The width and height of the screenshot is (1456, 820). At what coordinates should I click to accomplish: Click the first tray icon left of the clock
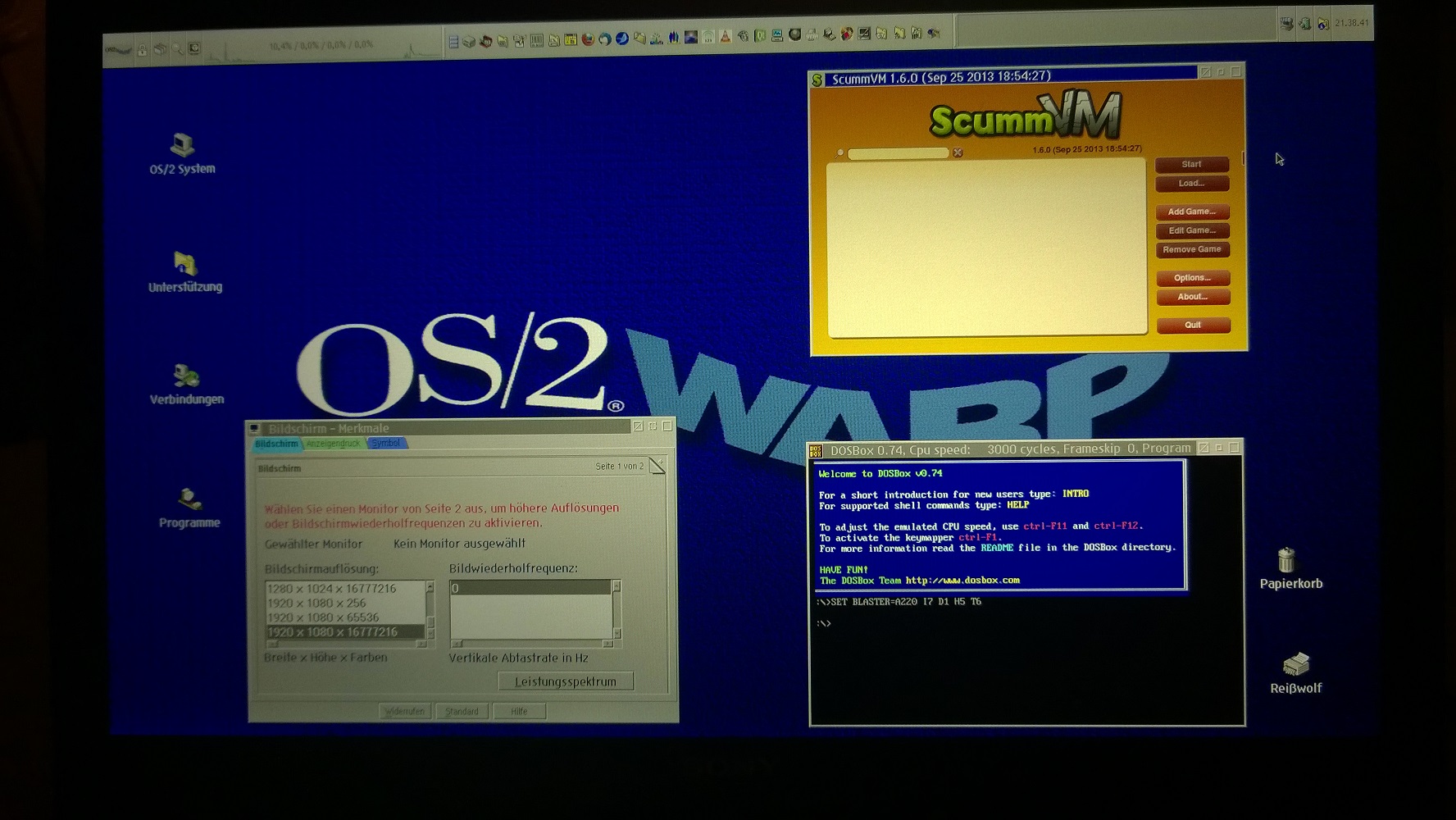click(1322, 24)
